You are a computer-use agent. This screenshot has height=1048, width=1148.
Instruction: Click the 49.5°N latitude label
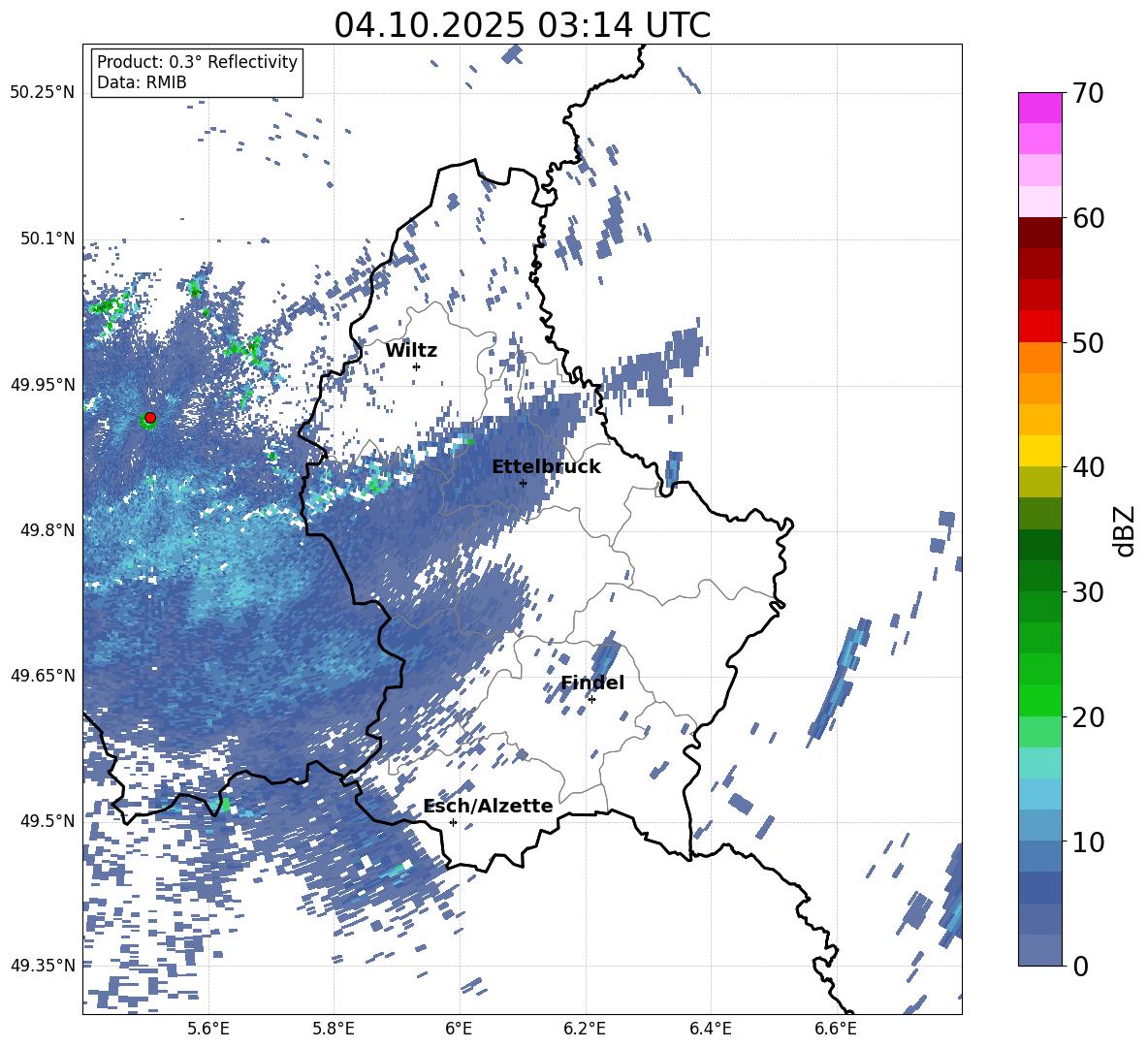coord(48,820)
